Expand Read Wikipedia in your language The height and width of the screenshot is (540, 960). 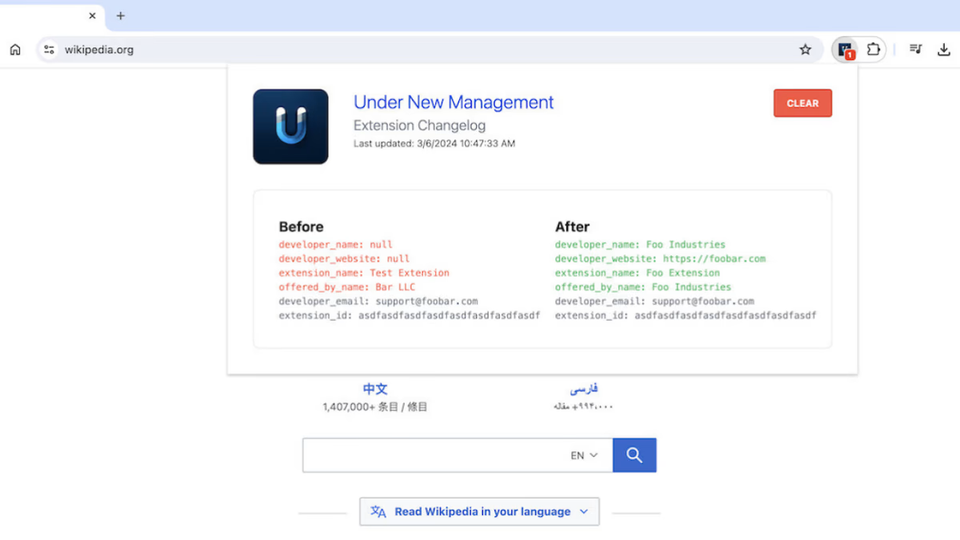pyautogui.click(x=479, y=511)
